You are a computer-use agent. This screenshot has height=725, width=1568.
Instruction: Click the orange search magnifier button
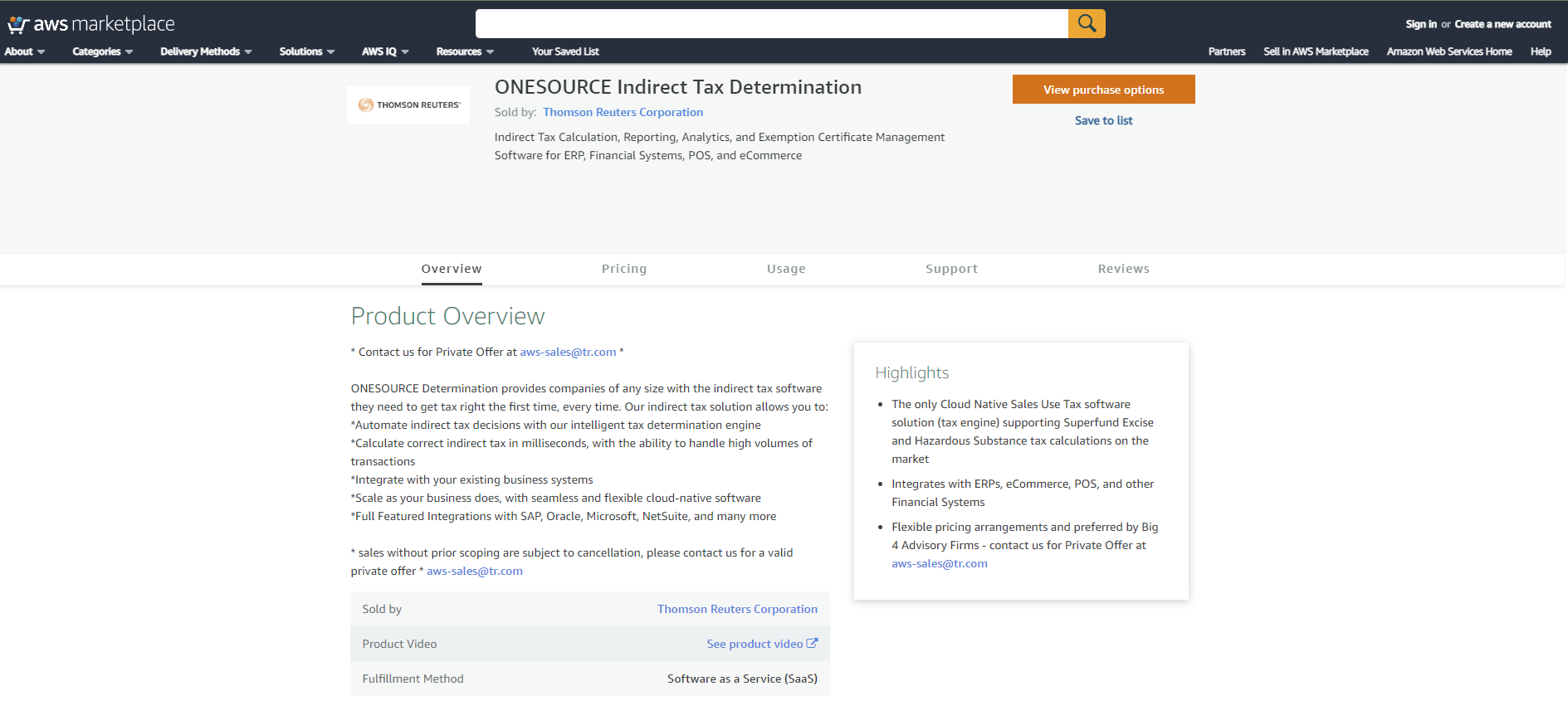(1087, 24)
